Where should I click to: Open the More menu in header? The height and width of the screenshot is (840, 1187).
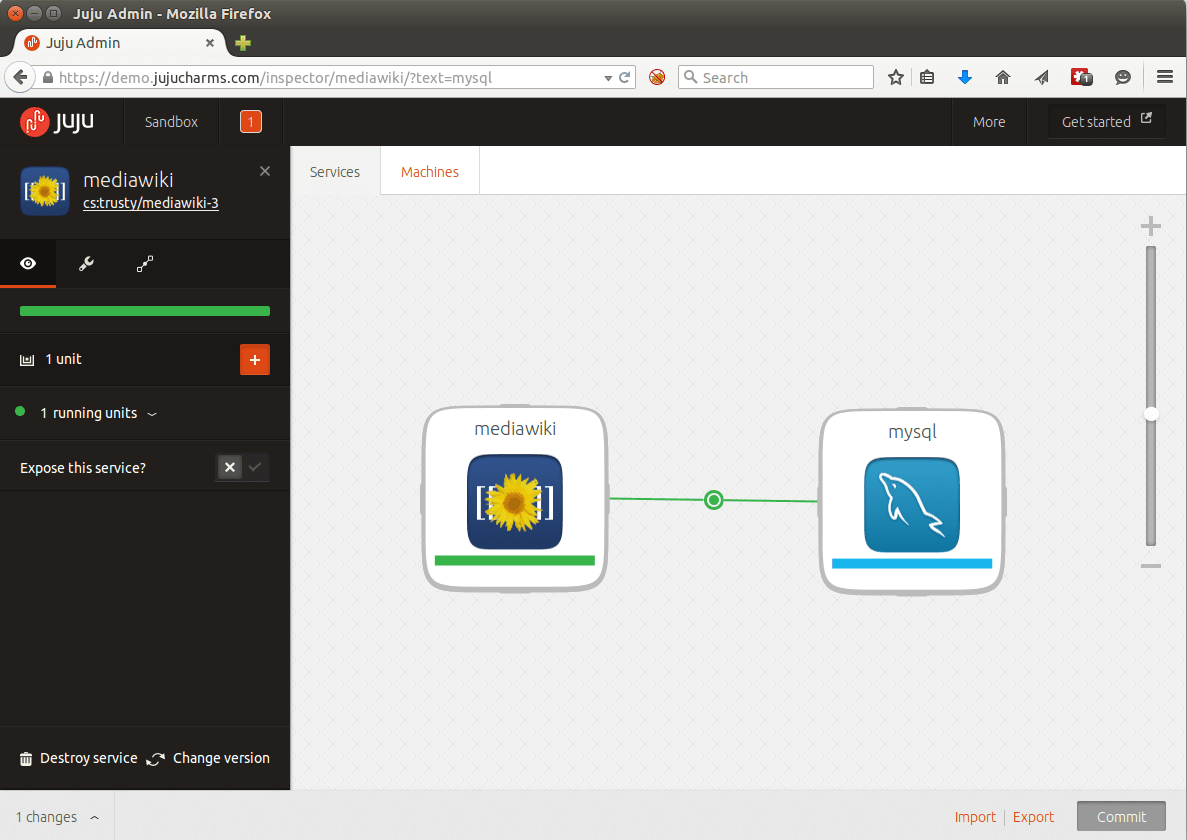tap(989, 122)
